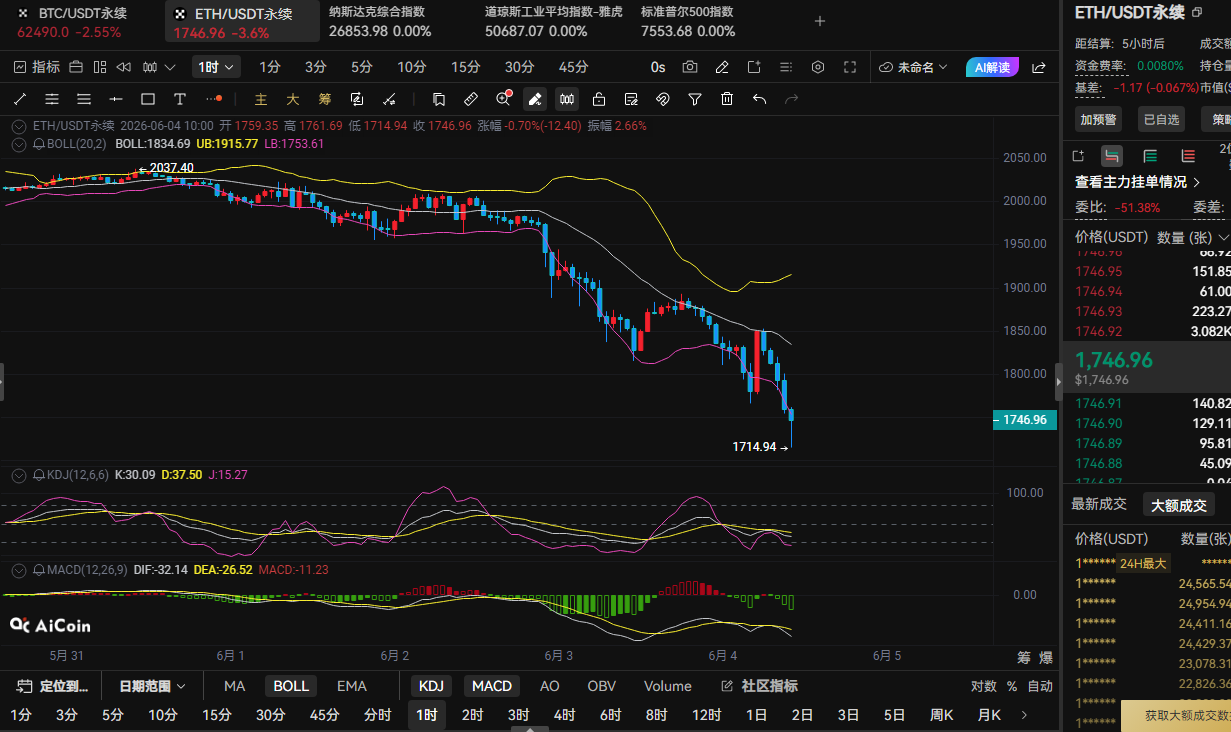This screenshot has height=732, width=1231.
Task: Open the ruler measurement tool
Action: click(x=471, y=99)
